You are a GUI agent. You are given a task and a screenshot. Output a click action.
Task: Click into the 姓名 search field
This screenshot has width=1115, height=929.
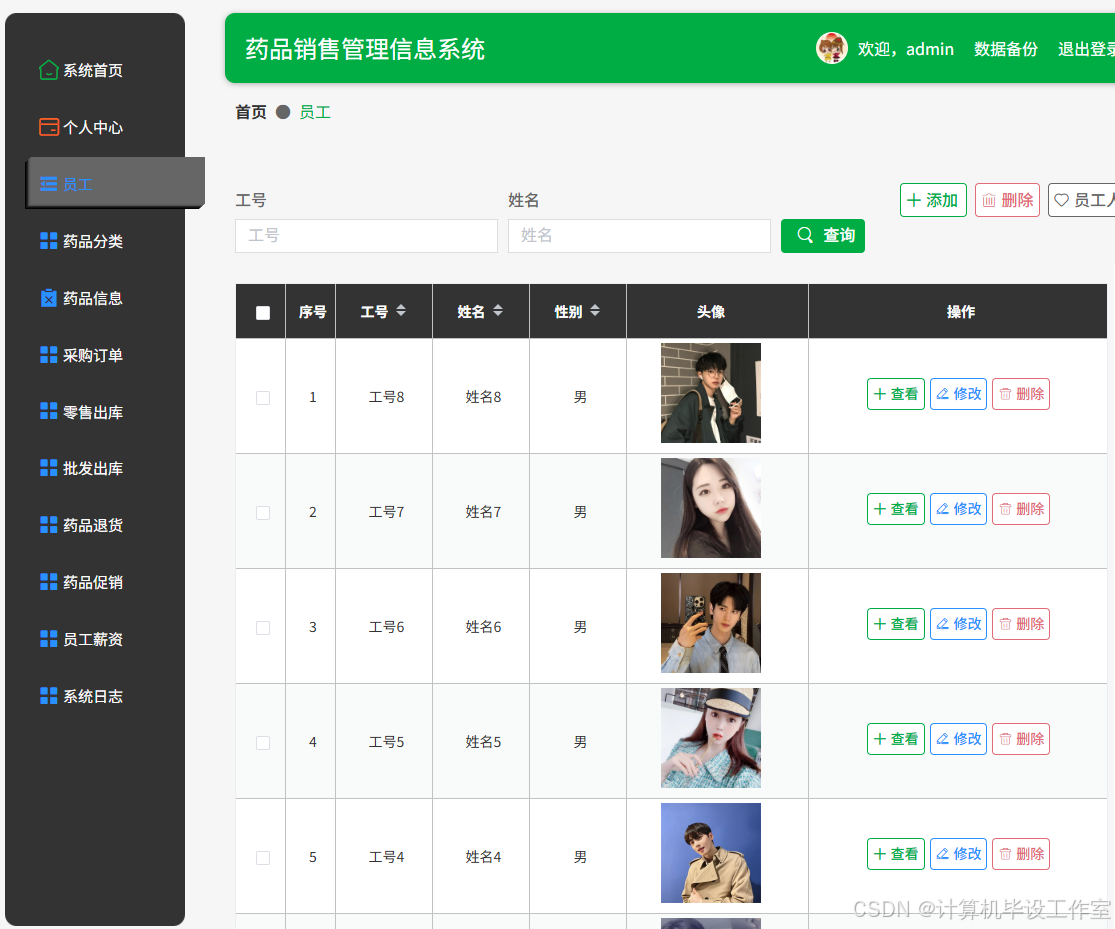(x=639, y=235)
